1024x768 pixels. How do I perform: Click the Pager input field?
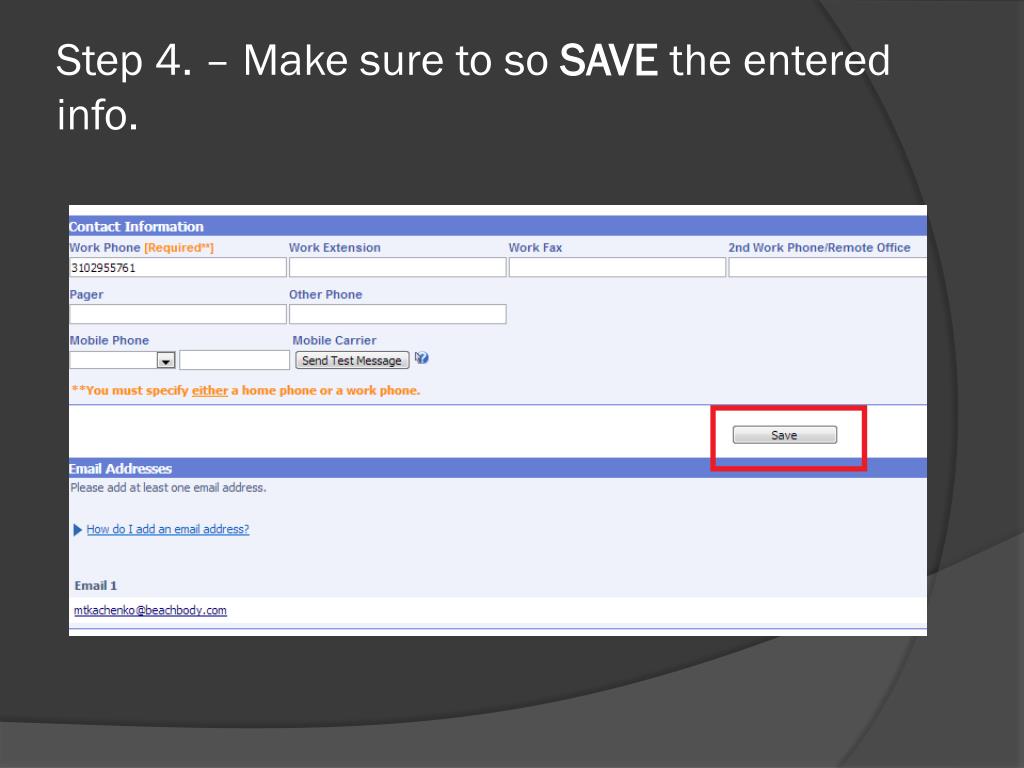[x=178, y=314]
